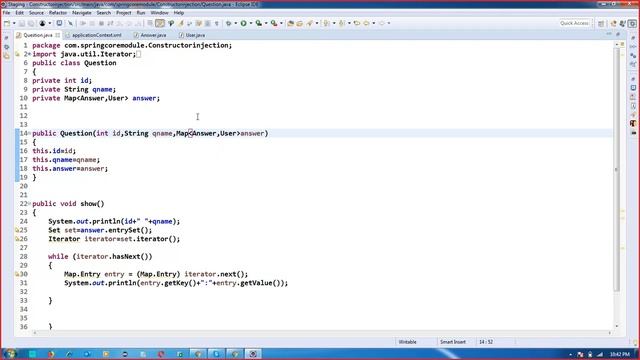Screen dimensions: 640x360
Task: Switch to the Answer.java editor tab
Action: pyautogui.click(x=153, y=35)
